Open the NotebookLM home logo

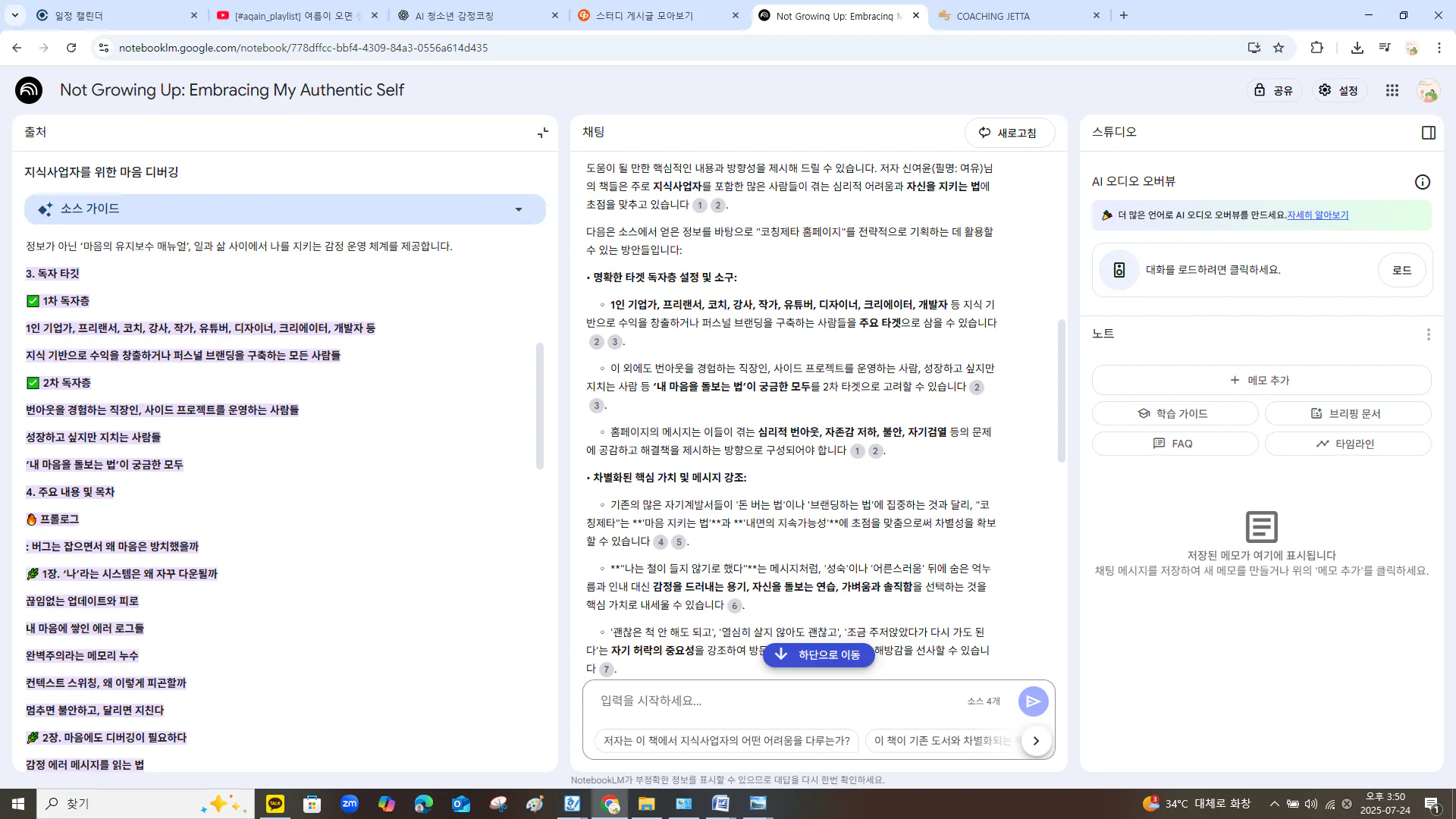point(28,89)
